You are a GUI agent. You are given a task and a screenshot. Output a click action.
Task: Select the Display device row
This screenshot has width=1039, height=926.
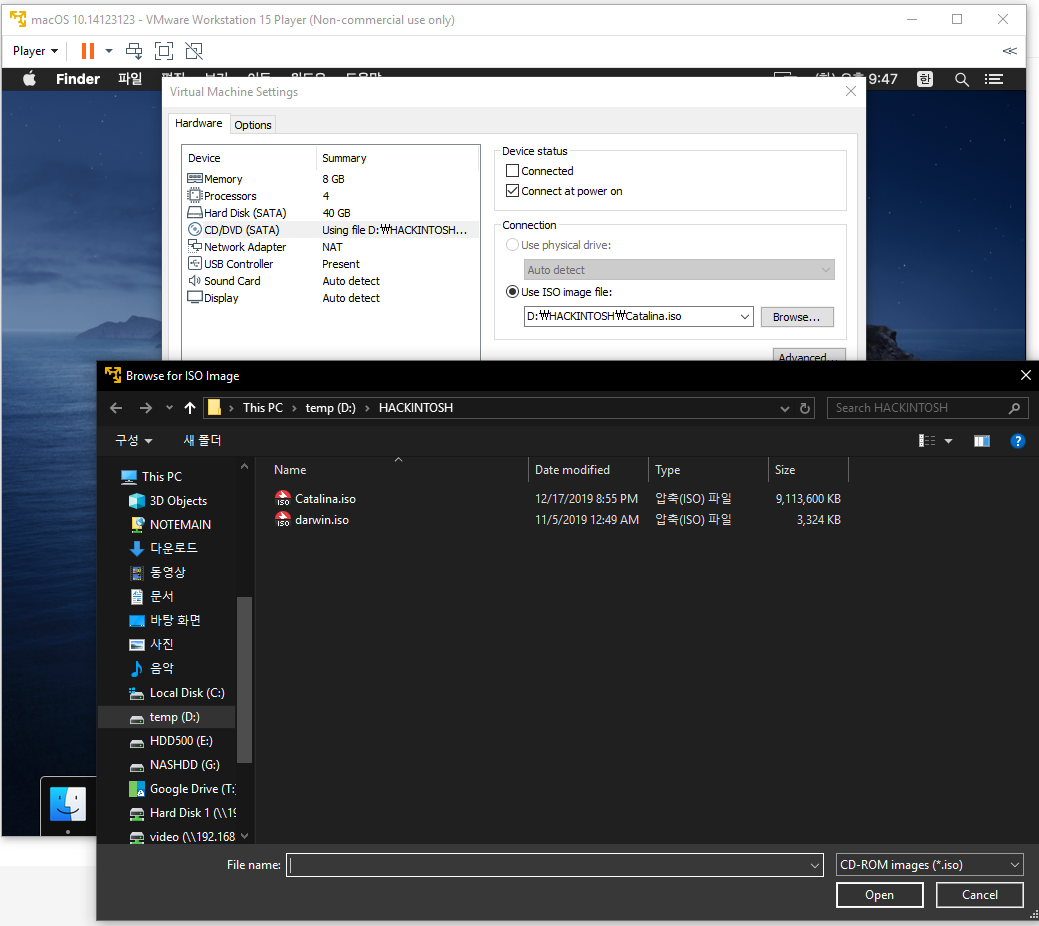pyautogui.click(x=331, y=298)
